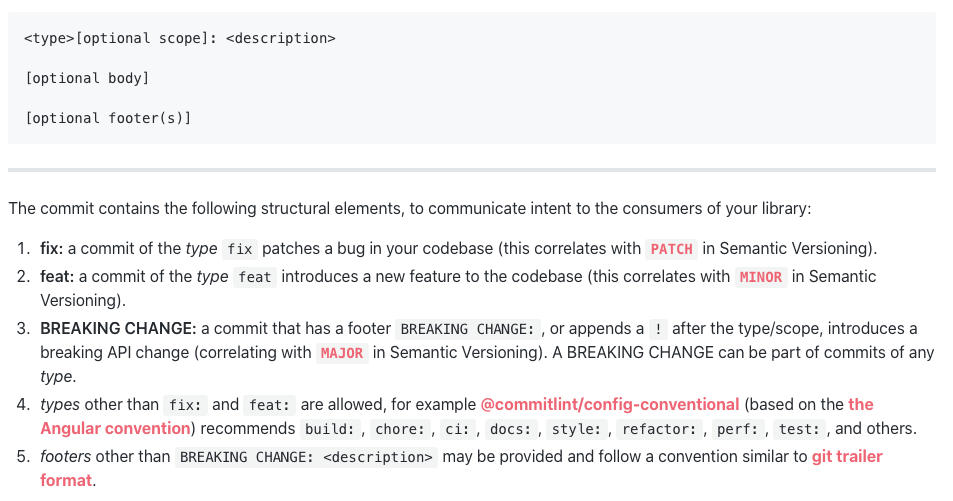Click the '[optional footer(s)]' line in code block
953x501 pixels.
pyautogui.click(x=108, y=118)
